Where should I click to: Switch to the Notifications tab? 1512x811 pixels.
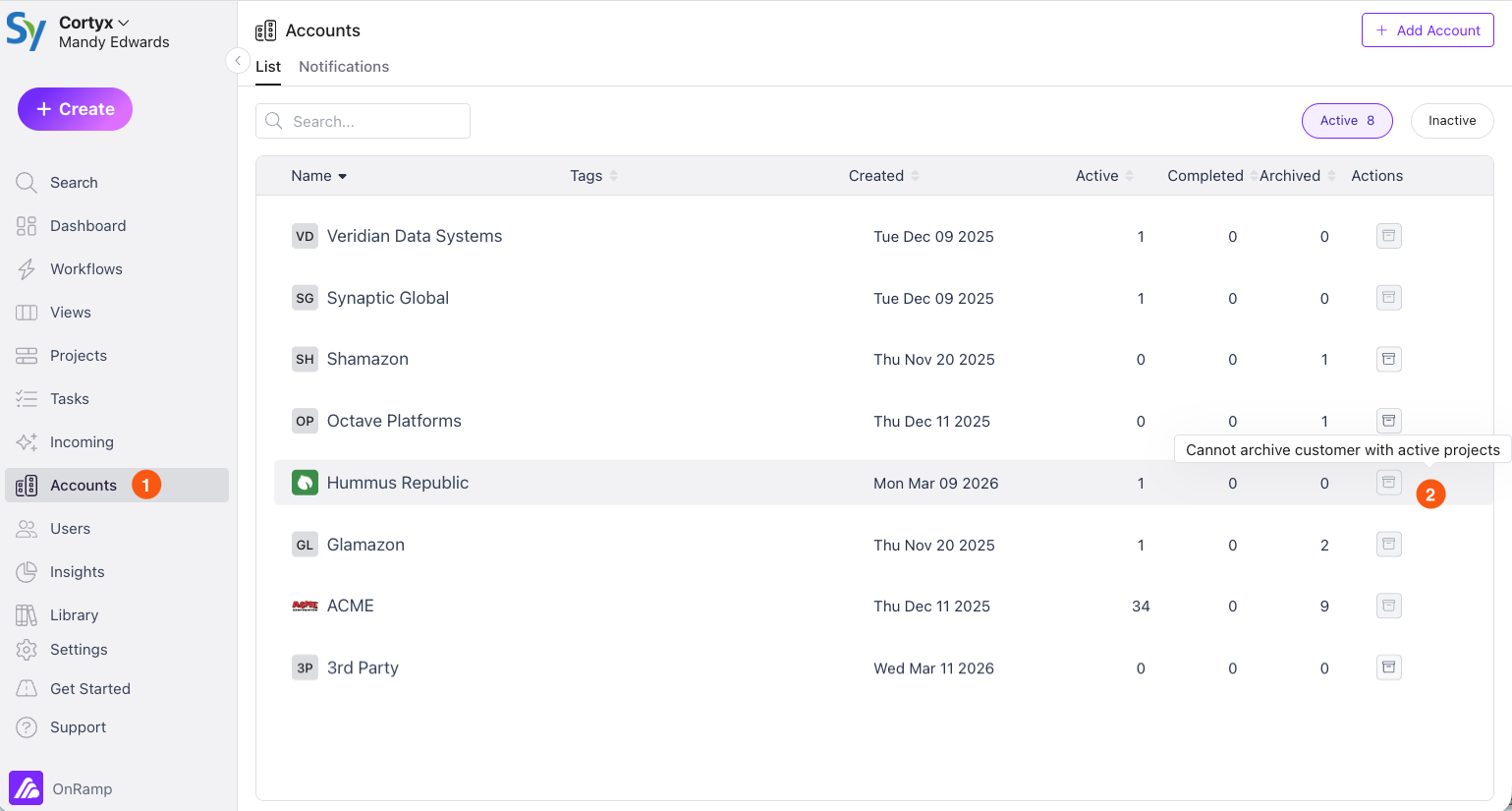[x=343, y=66]
